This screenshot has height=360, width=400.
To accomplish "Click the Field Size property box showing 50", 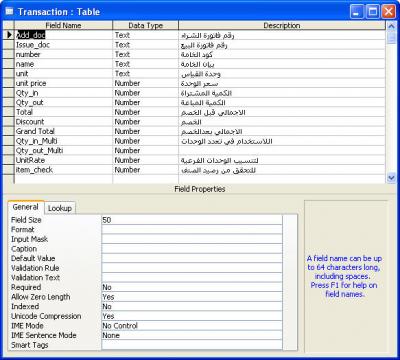I will coord(192,220).
